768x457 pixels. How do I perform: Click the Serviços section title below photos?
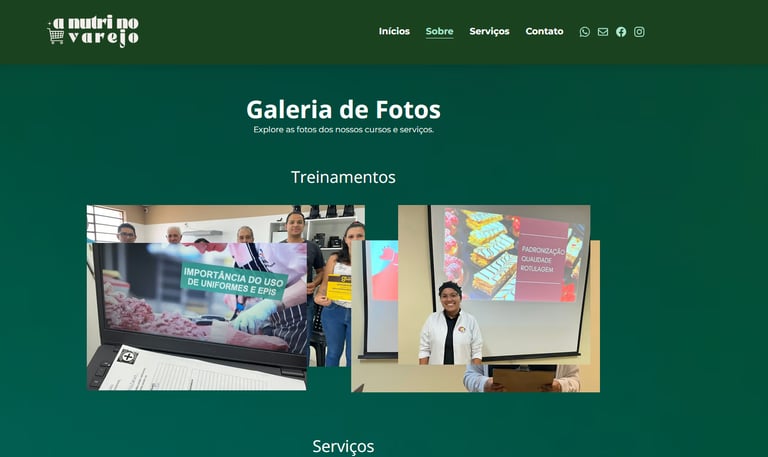pyautogui.click(x=343, y=446)
